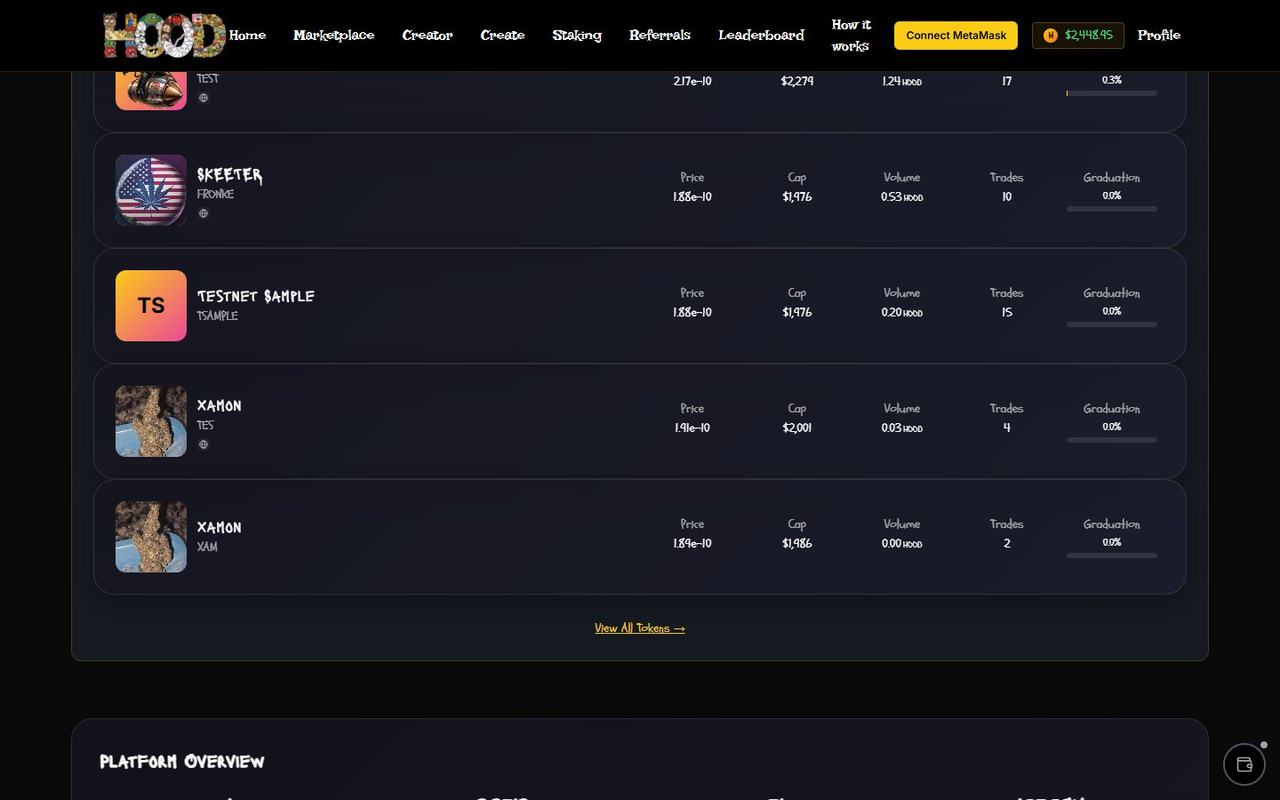Image resolution: width=1280 pixels, height=800 pixels.
Task: Click the XAMON TES graduation progress bar
Action: 1112,440
